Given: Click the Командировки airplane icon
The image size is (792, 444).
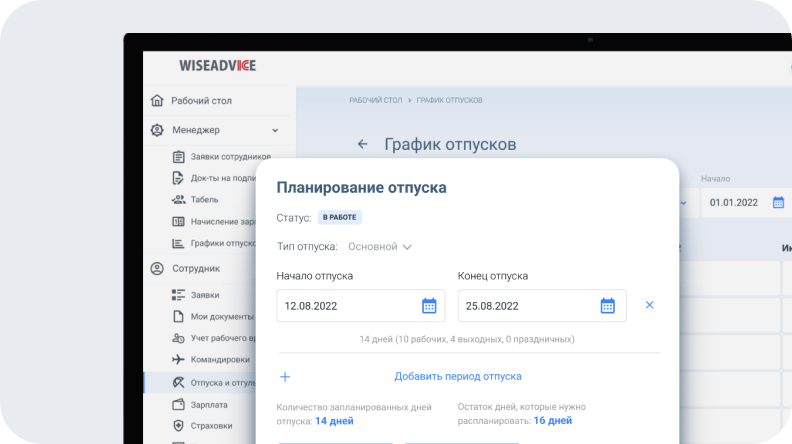Looking at the screenshot, I should click(178, 360).
